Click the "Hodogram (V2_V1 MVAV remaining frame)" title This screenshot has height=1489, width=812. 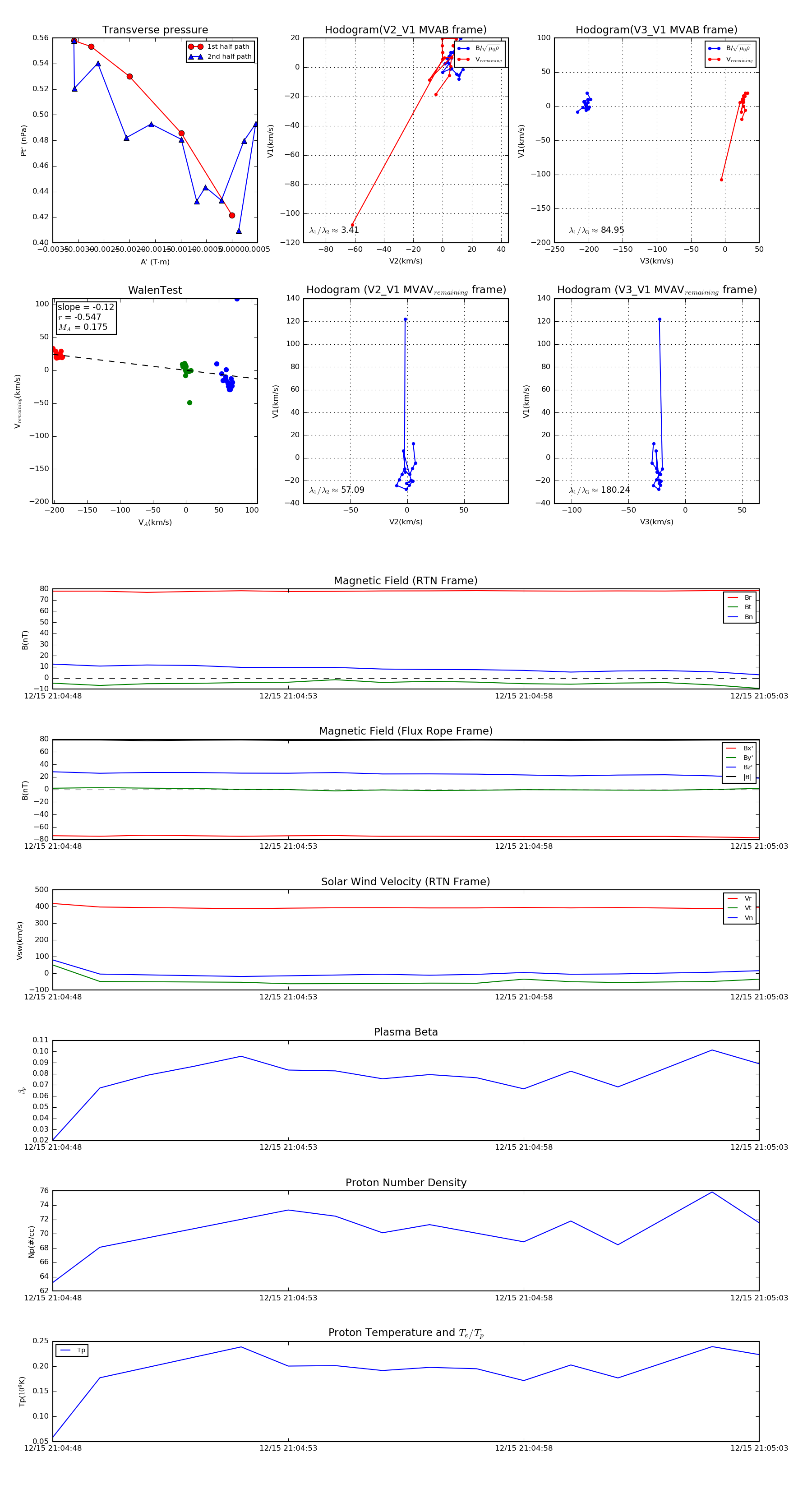point(406,290)
